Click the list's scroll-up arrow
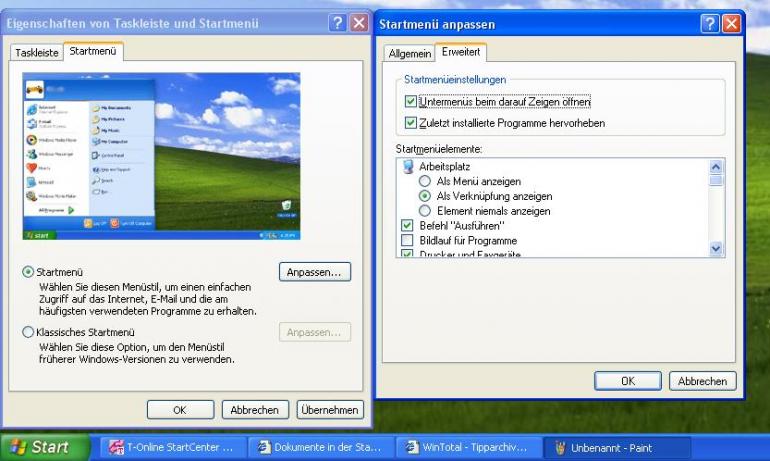770x461 pixels. [x=716, y=166]
